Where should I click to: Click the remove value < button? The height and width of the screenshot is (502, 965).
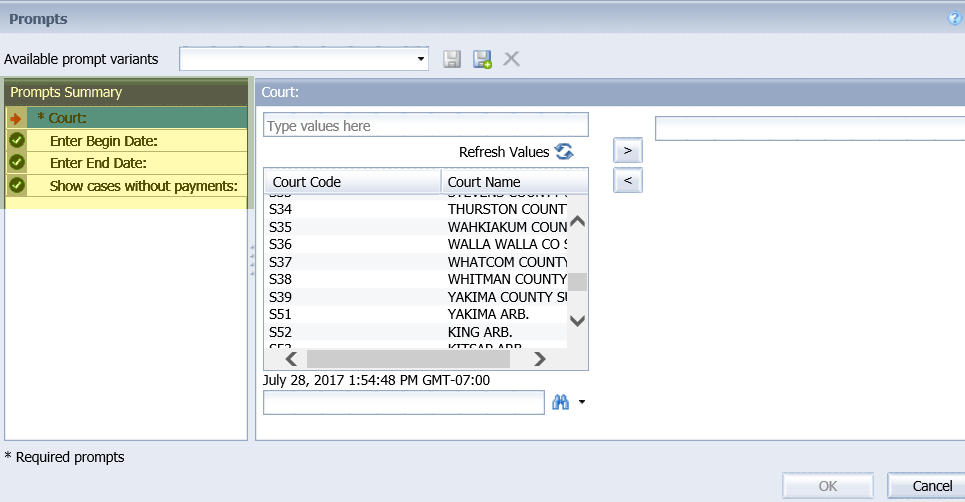click(628, 180)
